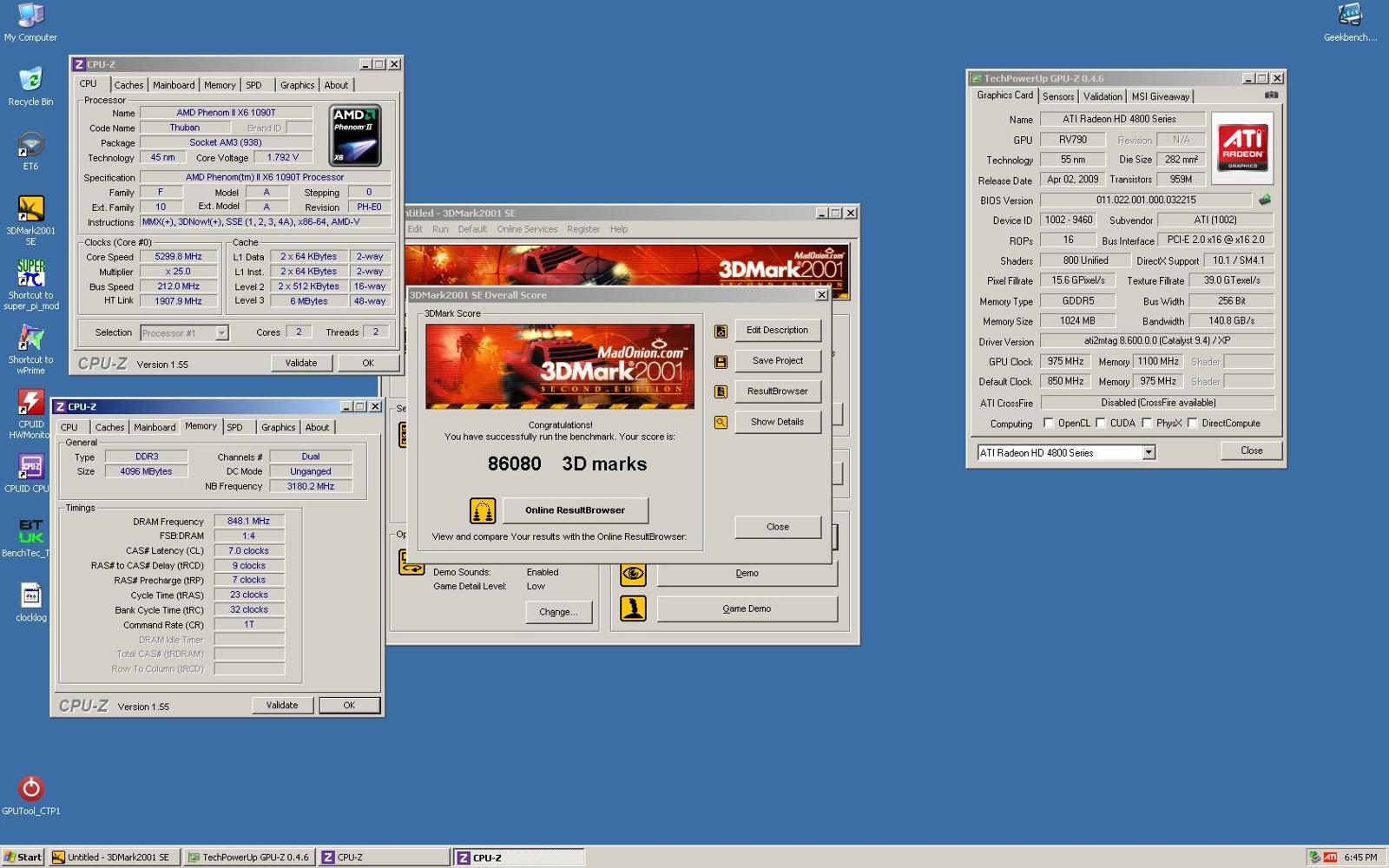Switch to TechPowerUp GPU-Z taskbar button
Viewport: 1389px width, 868px height.
click(x=250, y=857)
